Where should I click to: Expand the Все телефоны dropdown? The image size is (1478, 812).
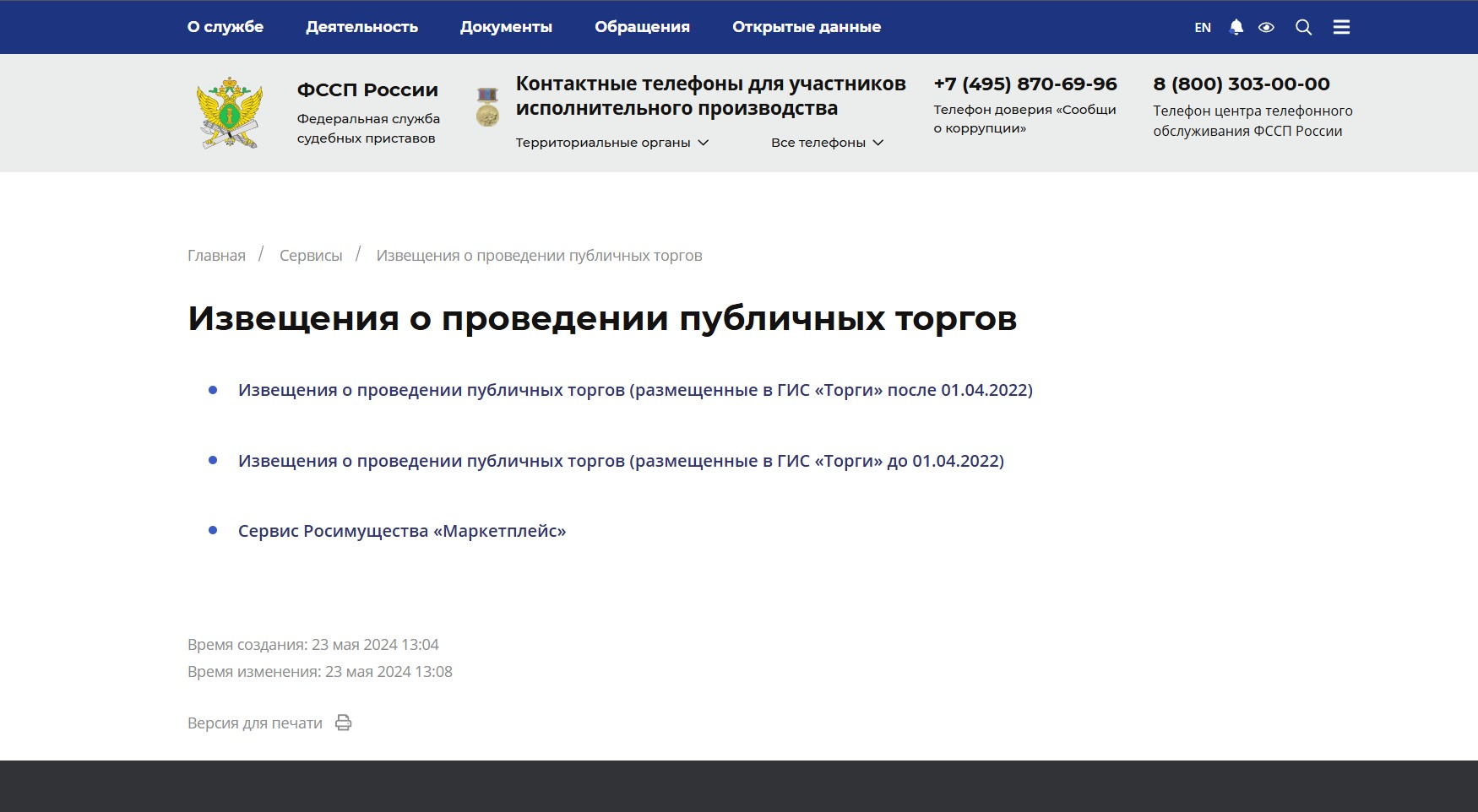[x=826, y=143]
